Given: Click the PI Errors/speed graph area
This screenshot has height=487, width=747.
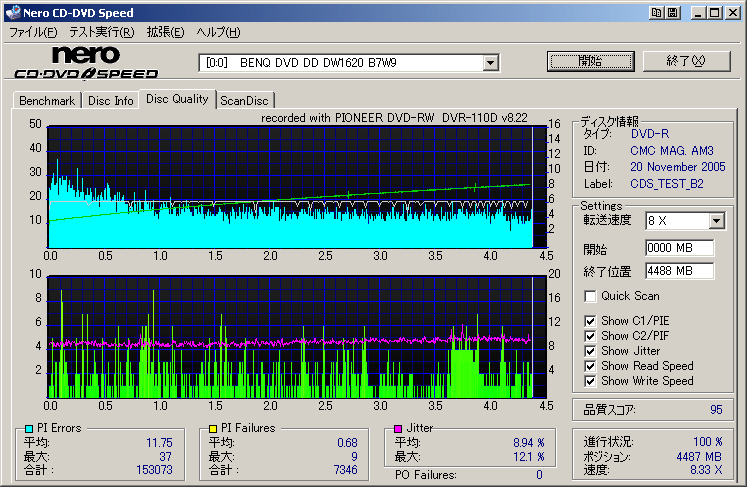Looking at the screenshot, I should pyautogui.click(x=297, y=187).
